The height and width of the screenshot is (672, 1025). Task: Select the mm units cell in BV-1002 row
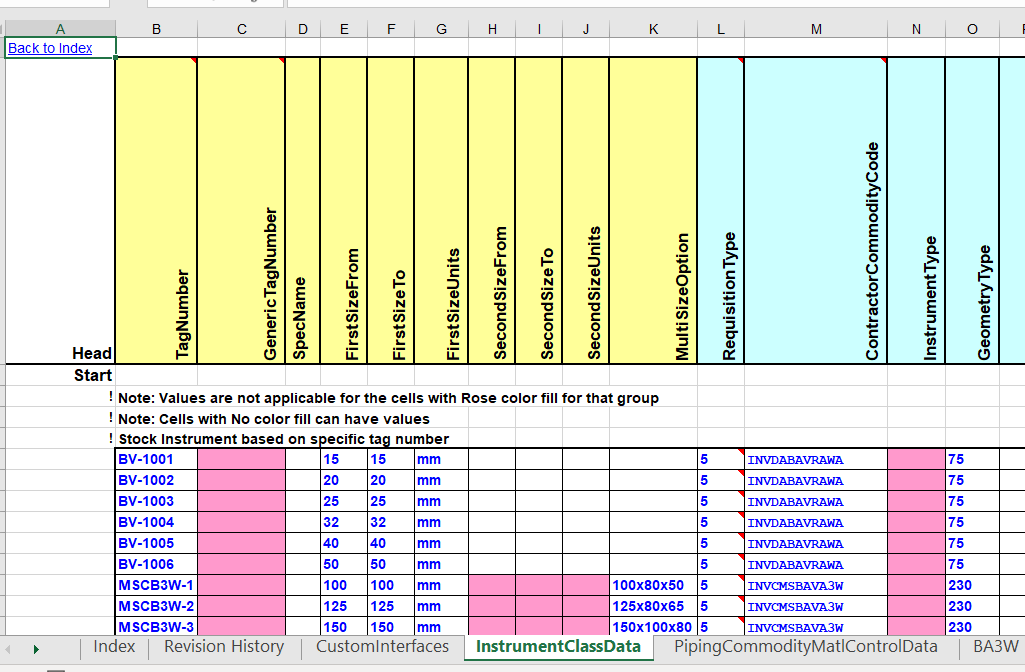(x=441, y=480)
